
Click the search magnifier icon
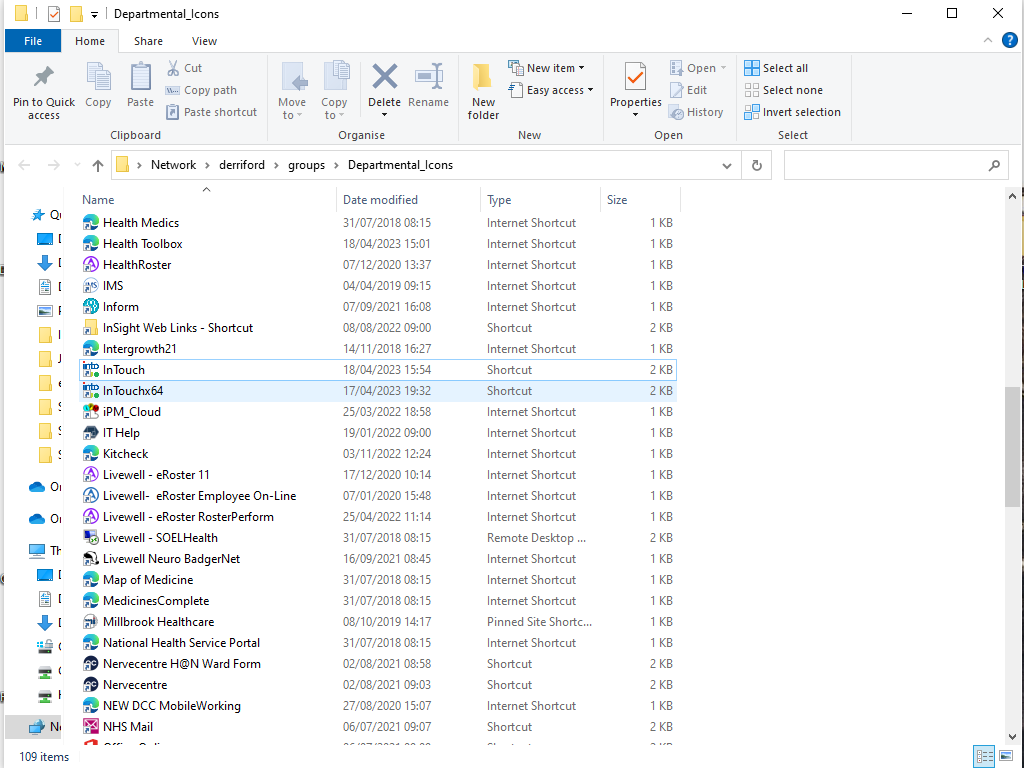[994, 165]
